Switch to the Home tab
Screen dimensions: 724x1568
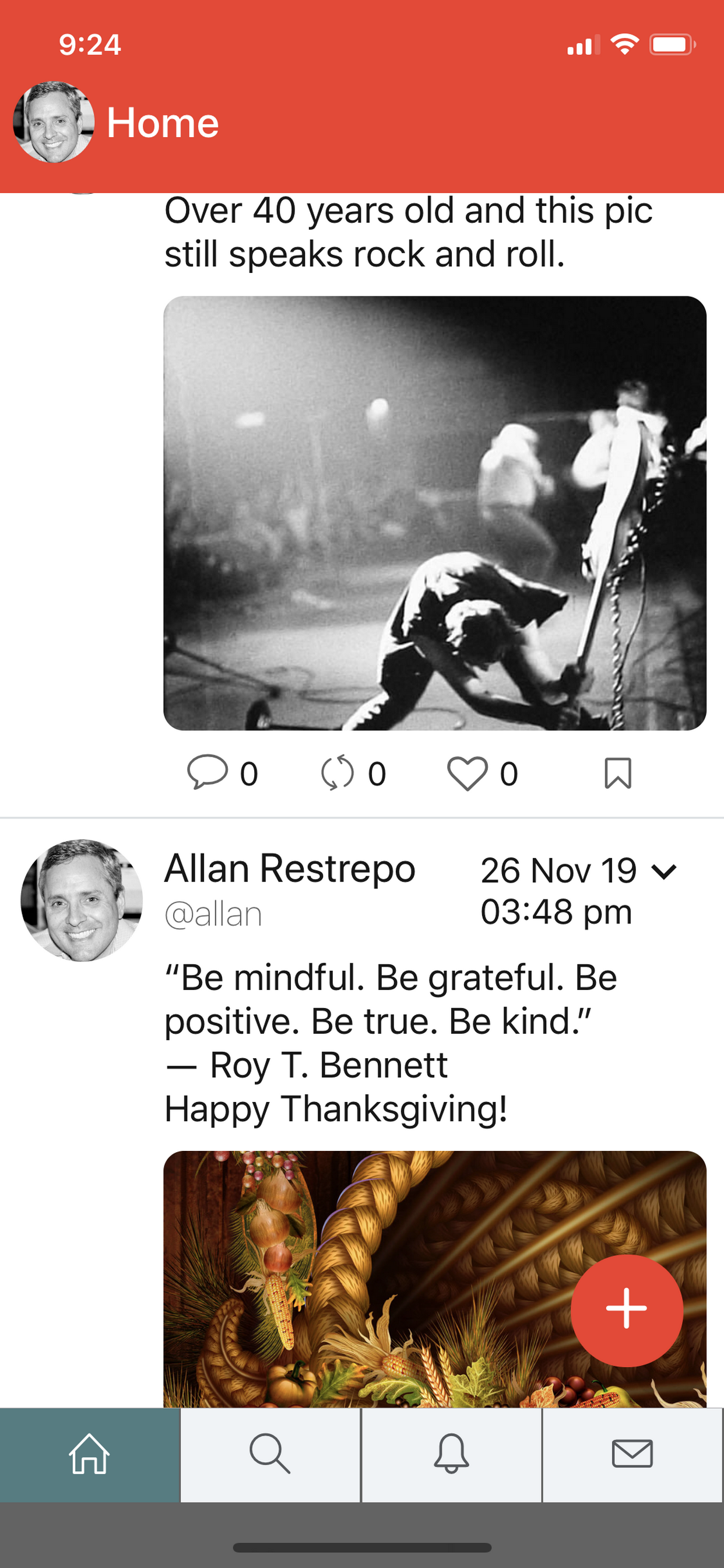tap(90, 1454)
